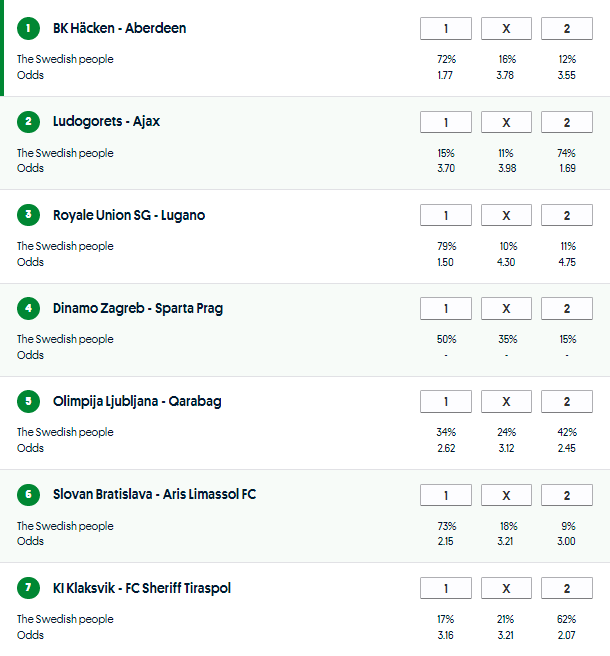The height and width of the screenshot is (656, 610).
Task: Choose 1 for Olimpija Ljubljana - Qarabag
Action: [x=446, y=401]
